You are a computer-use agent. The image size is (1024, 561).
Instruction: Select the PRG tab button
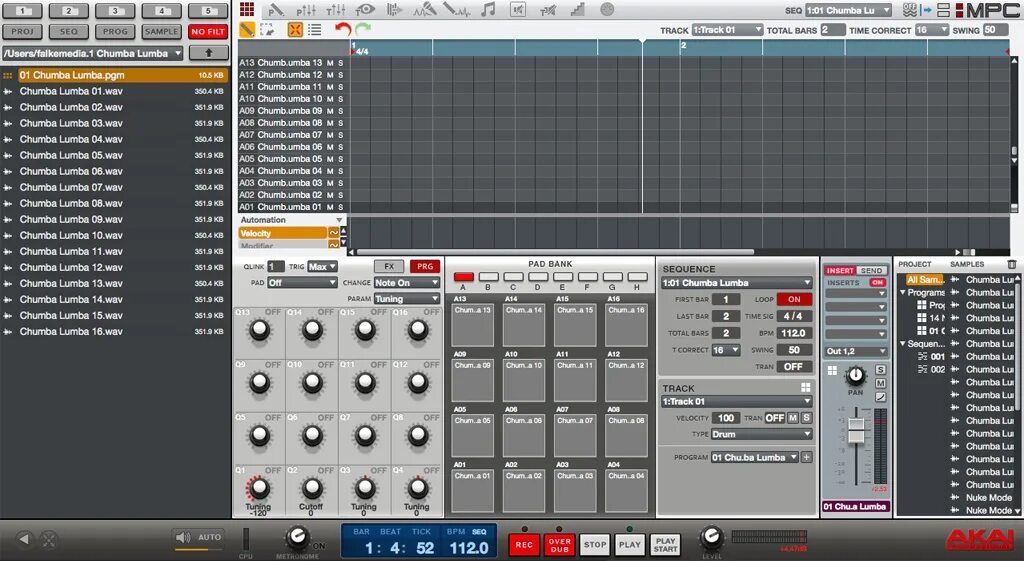425,266
